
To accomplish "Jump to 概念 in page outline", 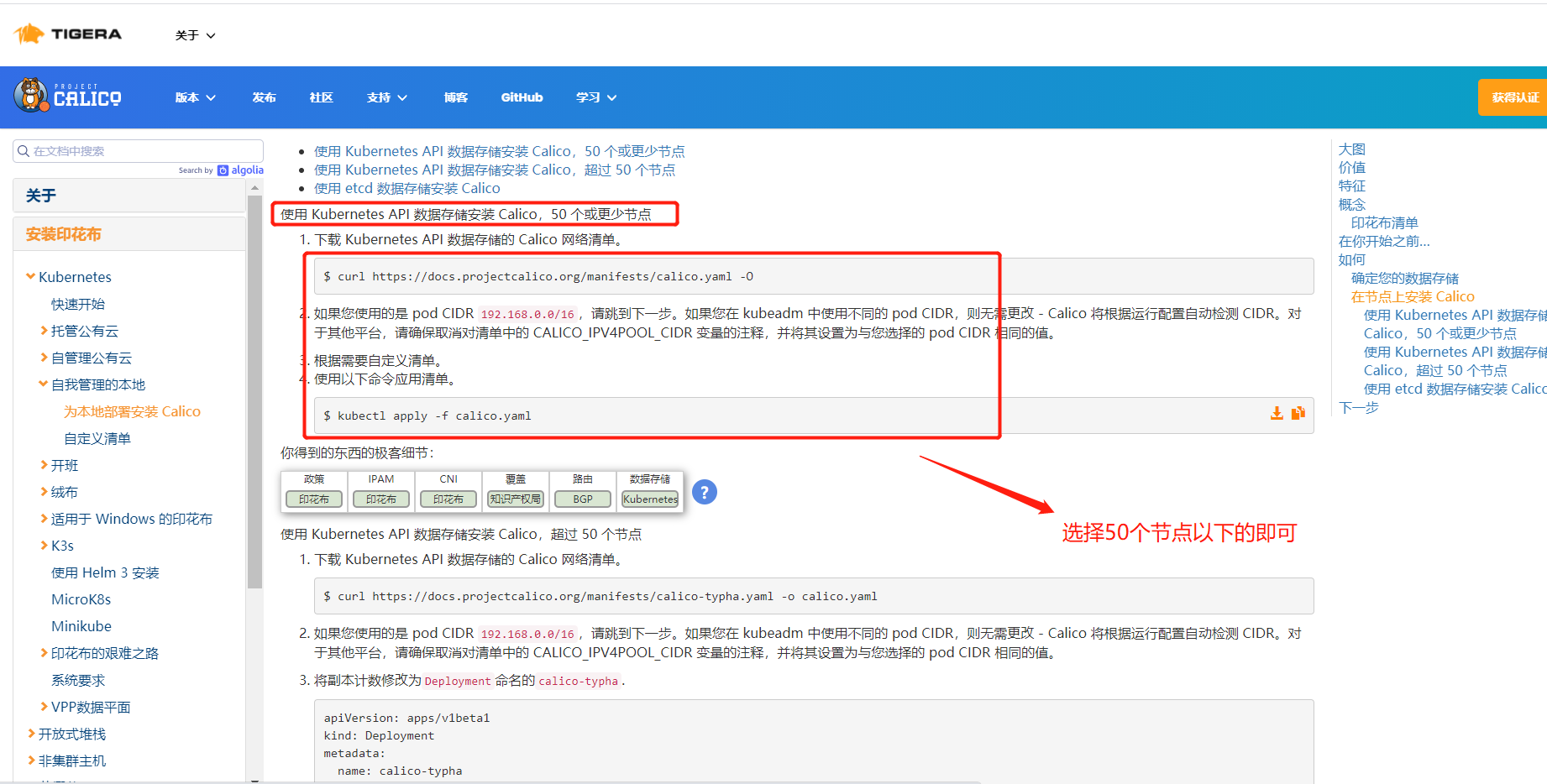I will pyautogui.click(x=1352, y=204).
